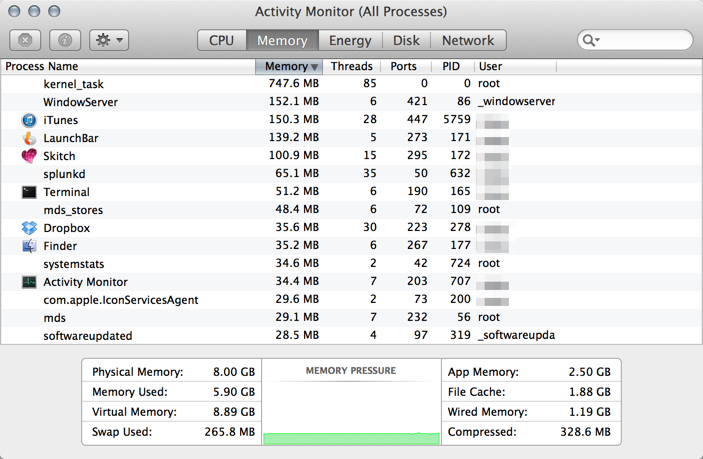Sort by the Threads column
The width and height of the screenshot is (703, 459).
coord(352,66)
